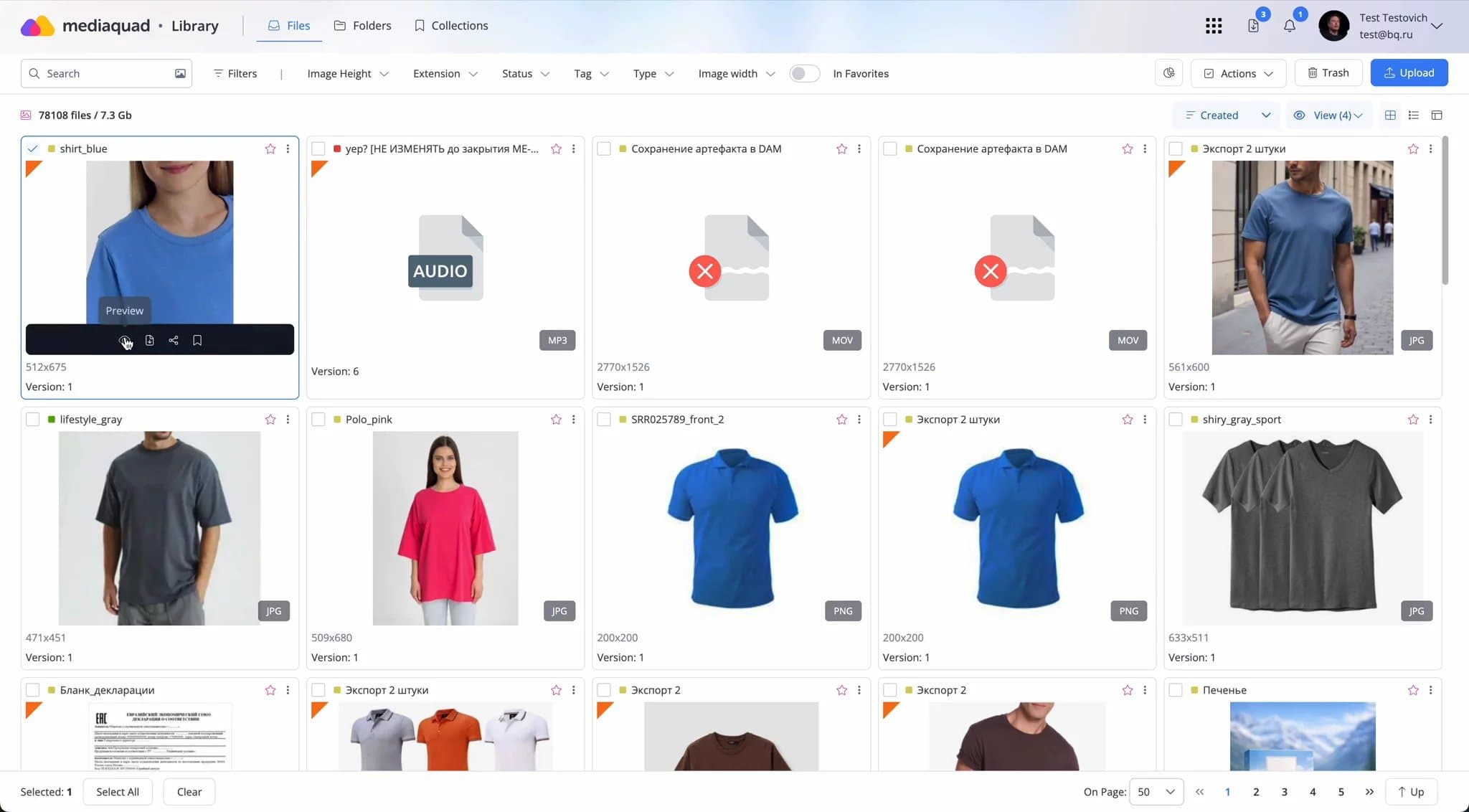The height and width of the screenshot is (812, 1469).
Task: Click bookmark icon on shirt_blue card
Action: click(x=197, y=340)
